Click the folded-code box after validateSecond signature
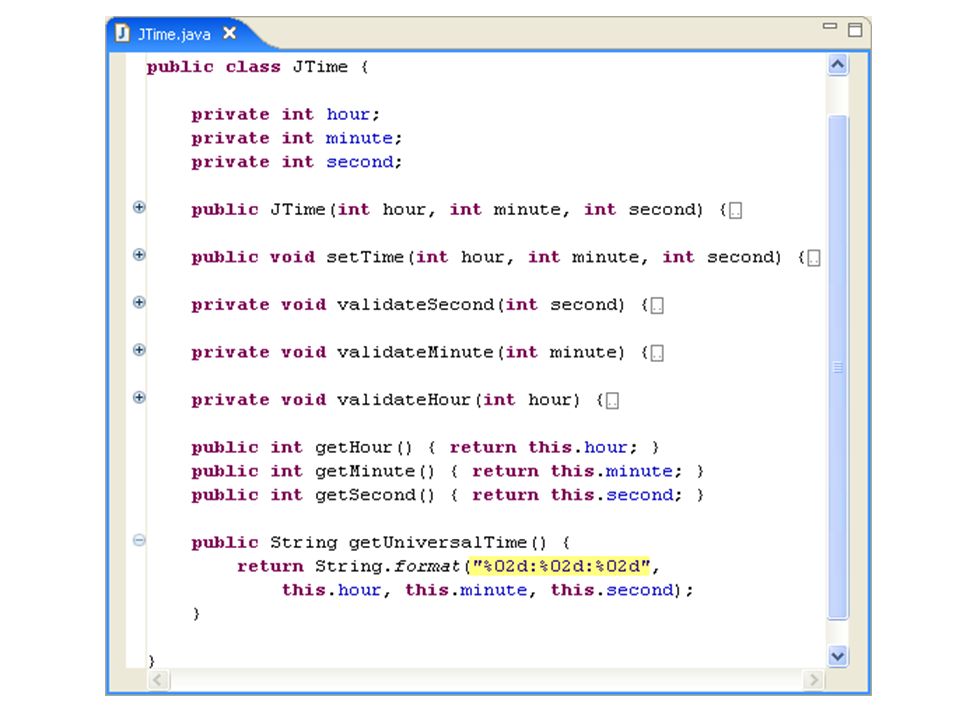 pyautogui.click(x=657, y=306)
